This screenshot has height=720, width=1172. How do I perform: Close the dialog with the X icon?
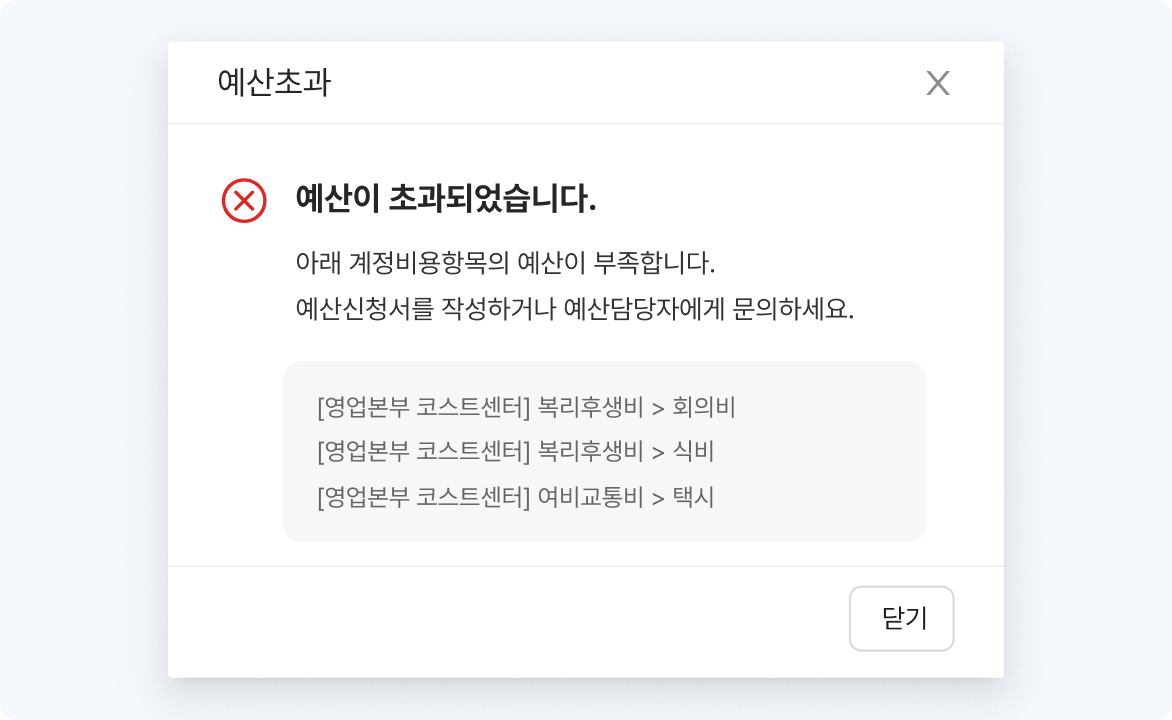[x=938, y=83]
